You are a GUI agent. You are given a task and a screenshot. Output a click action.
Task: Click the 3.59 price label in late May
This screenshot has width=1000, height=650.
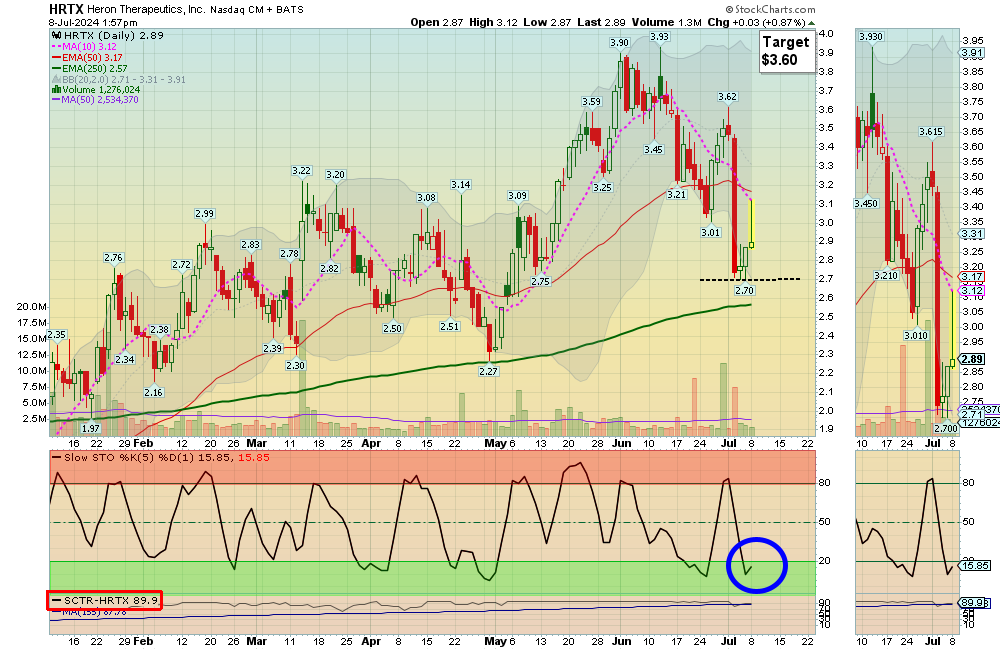[x=591, y=101]
